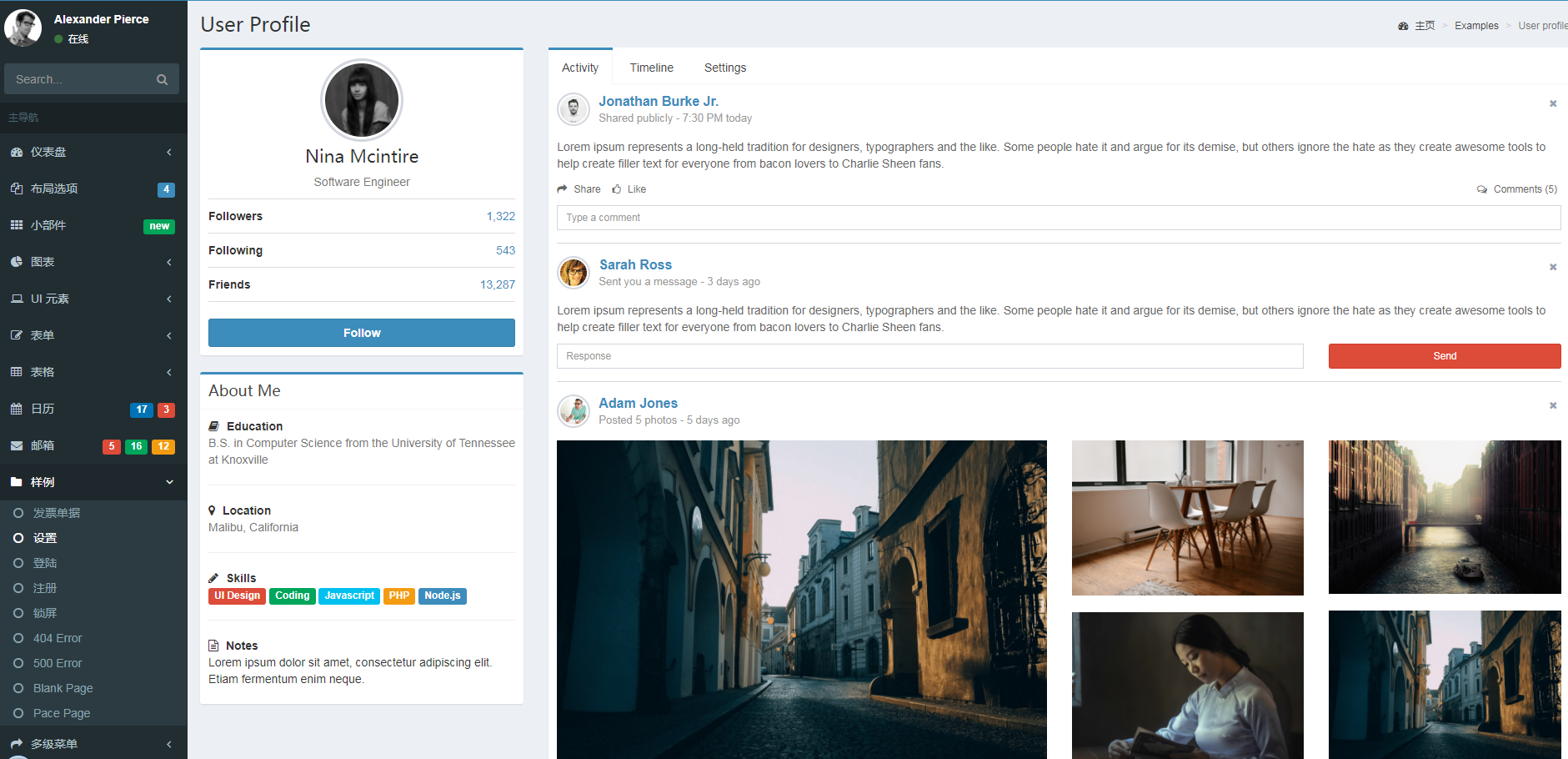Image resolution: width=1568 pixels, height=759 pixels.
Task: Expand the 仪表盘 menu chevron
Action: (x=169, y=153)
